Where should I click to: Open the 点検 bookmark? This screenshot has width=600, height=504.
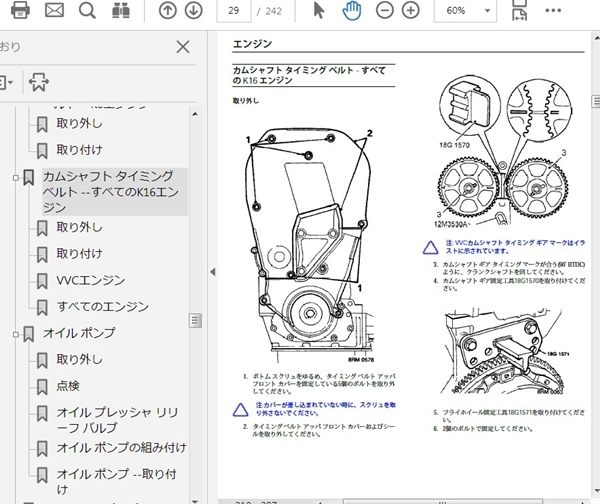68,386
